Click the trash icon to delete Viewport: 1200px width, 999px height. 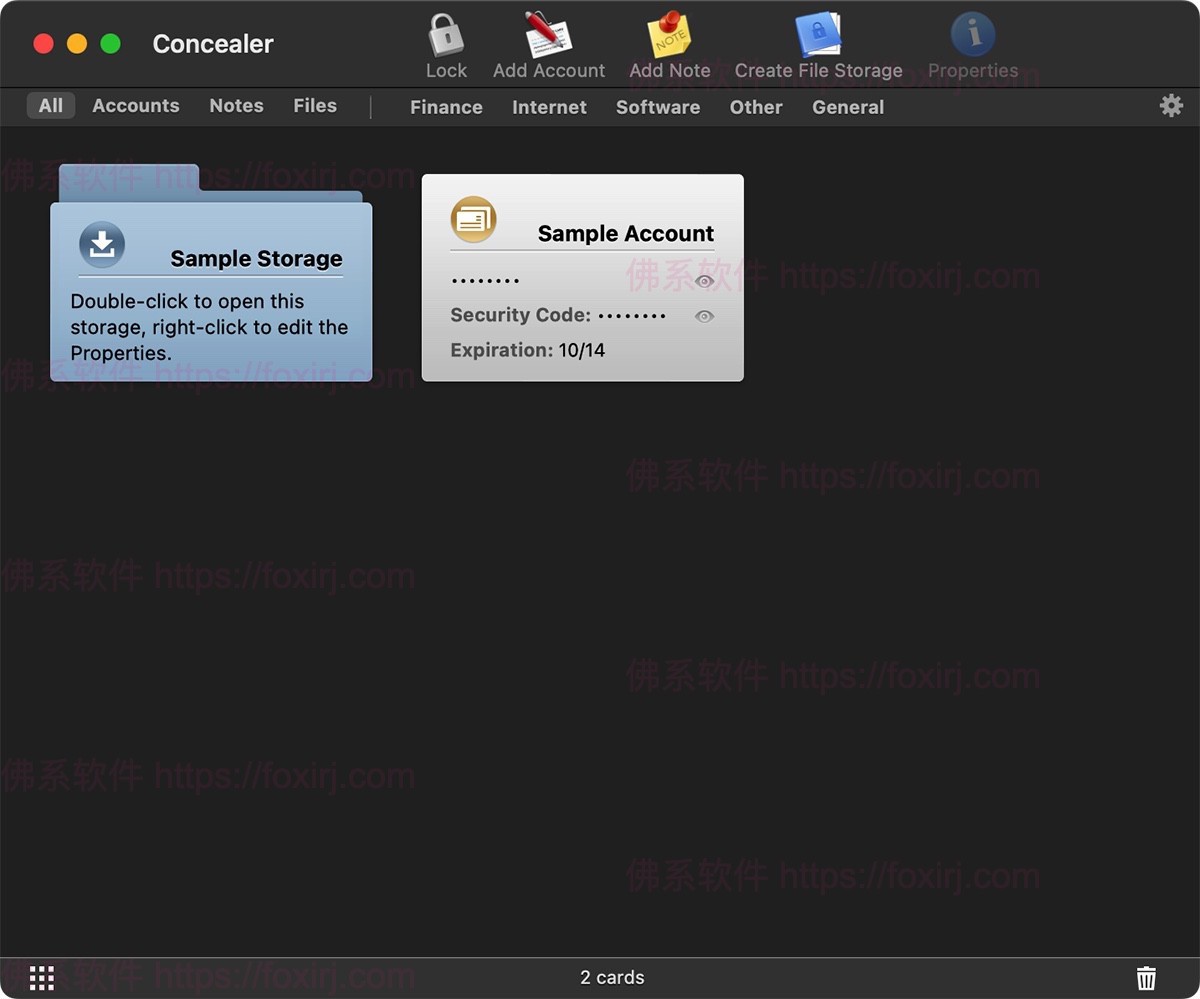pyautogui.click(x=1148, y=977)
